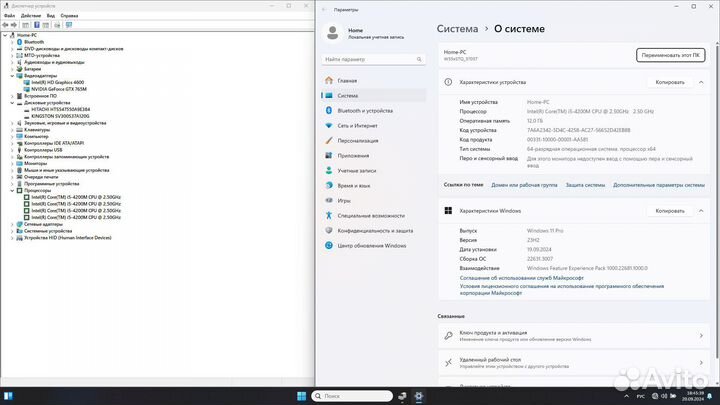Viewport: 720px width, 405px height.
Task: Select the KINGSTON SV300S37A120G disk entry
Action: (x=60, y=116)
